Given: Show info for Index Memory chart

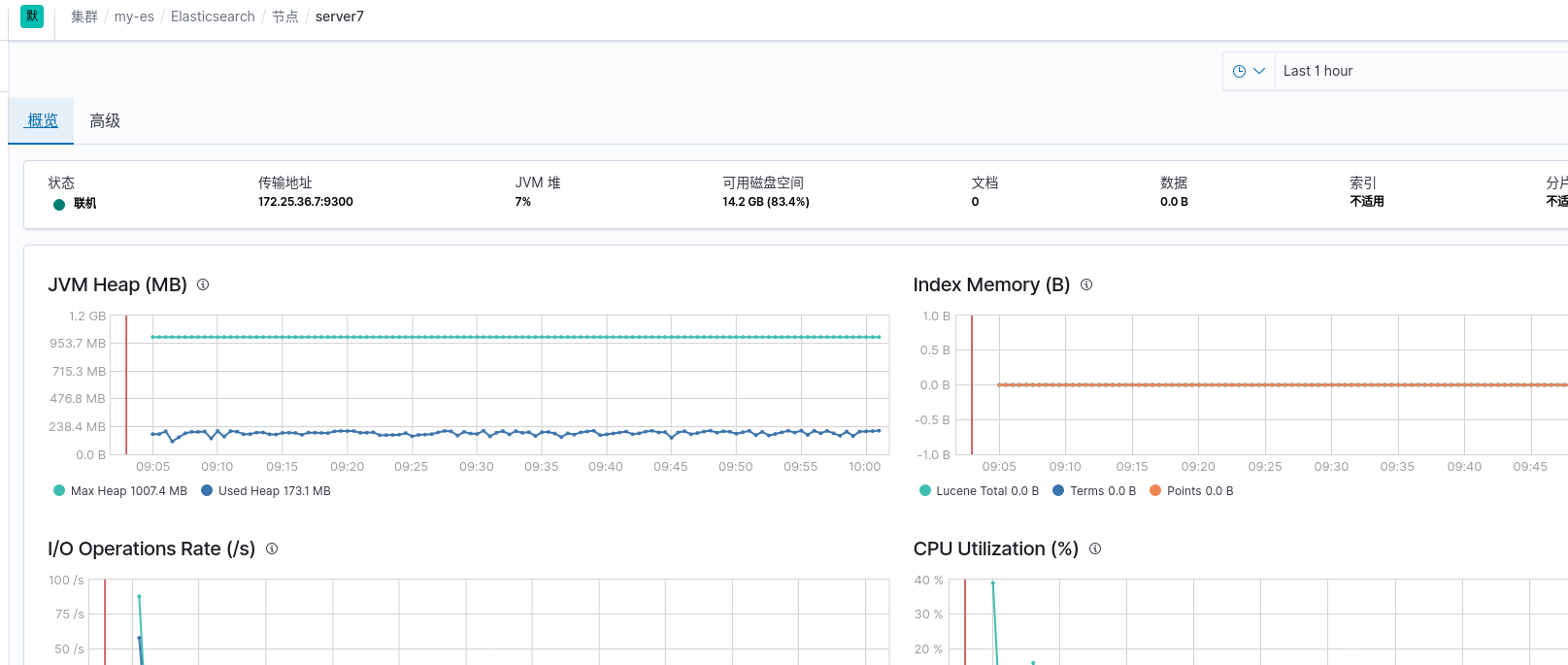Looking at the screenshot, I should tap(1086, 284).
